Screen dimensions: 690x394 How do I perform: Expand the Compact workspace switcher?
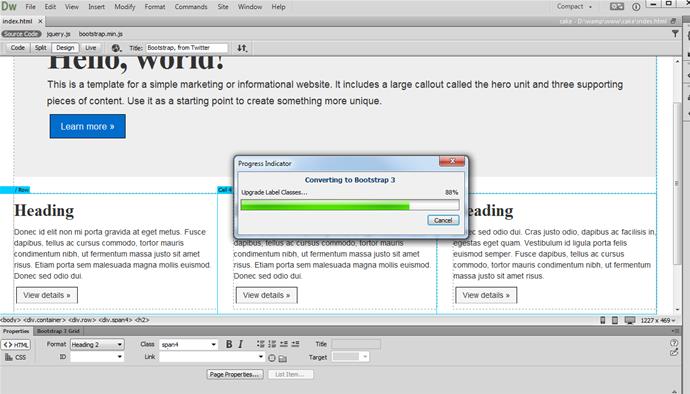[574, 7]
